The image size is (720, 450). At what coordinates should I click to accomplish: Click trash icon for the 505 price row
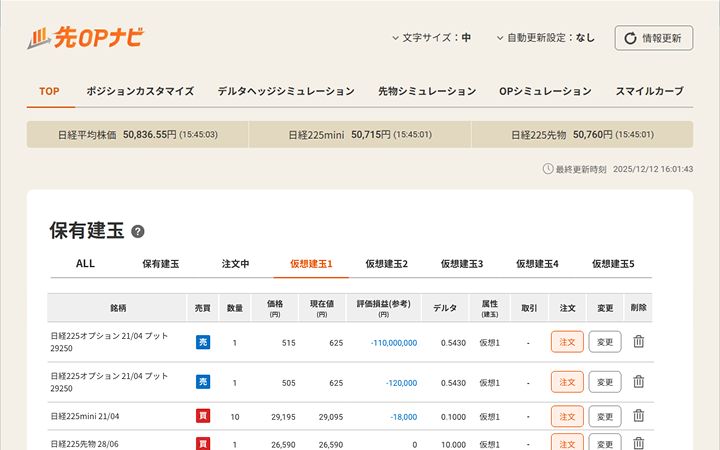click(x=638, y=382)
